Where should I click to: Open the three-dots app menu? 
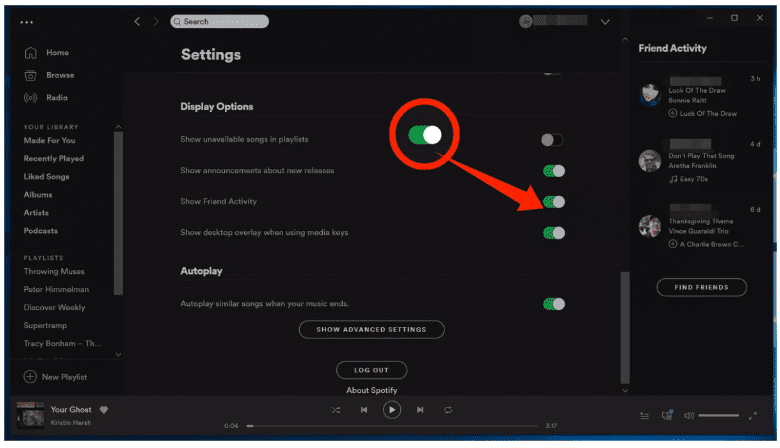(x=26, y=22)
